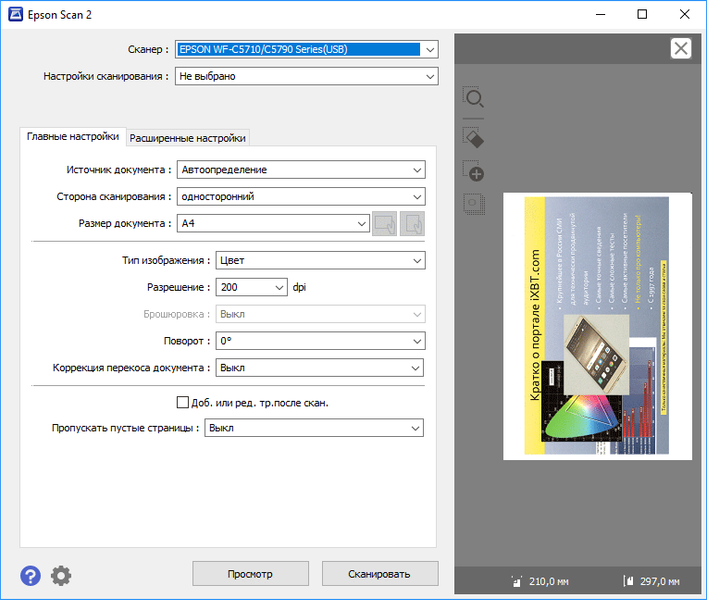The width and height of the screenshot is (707, 600).
Task: Expand Сторона сканирования dropdown
Action: [x=301, y=197]
